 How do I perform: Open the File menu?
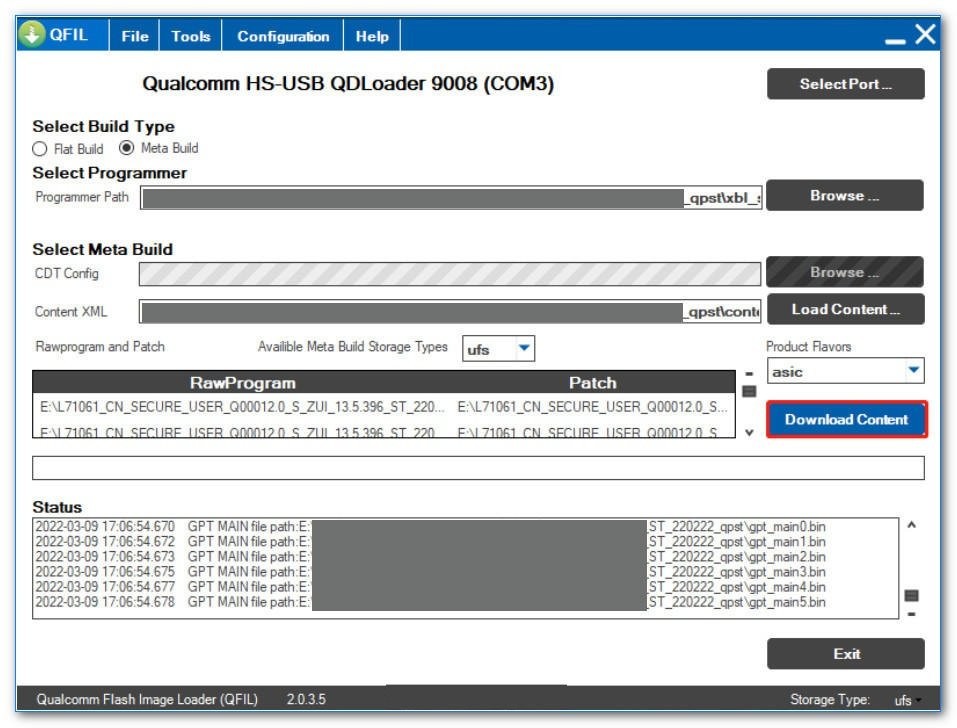pos(134,36)
